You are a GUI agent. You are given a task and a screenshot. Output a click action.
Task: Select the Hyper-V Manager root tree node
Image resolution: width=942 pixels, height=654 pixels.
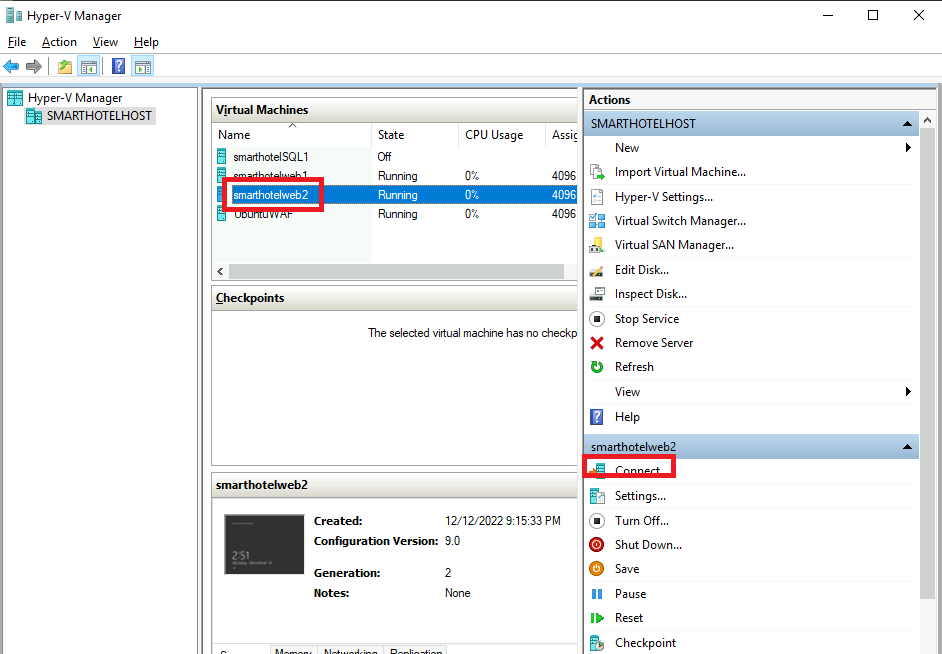click(x=75, y=98)
